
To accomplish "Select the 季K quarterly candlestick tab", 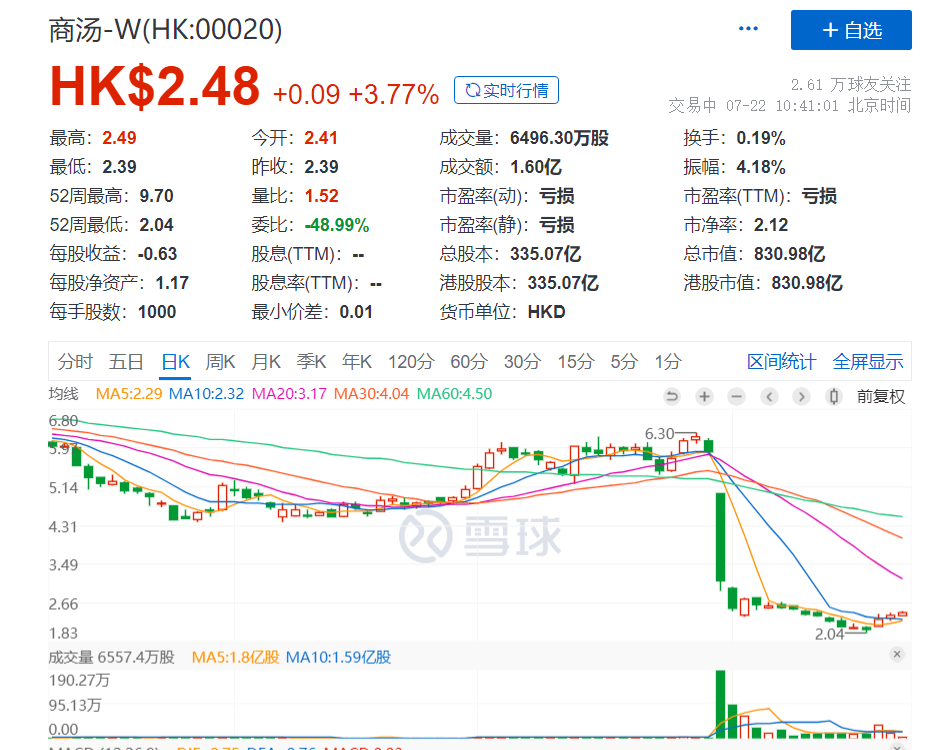I will coord(311,361).
